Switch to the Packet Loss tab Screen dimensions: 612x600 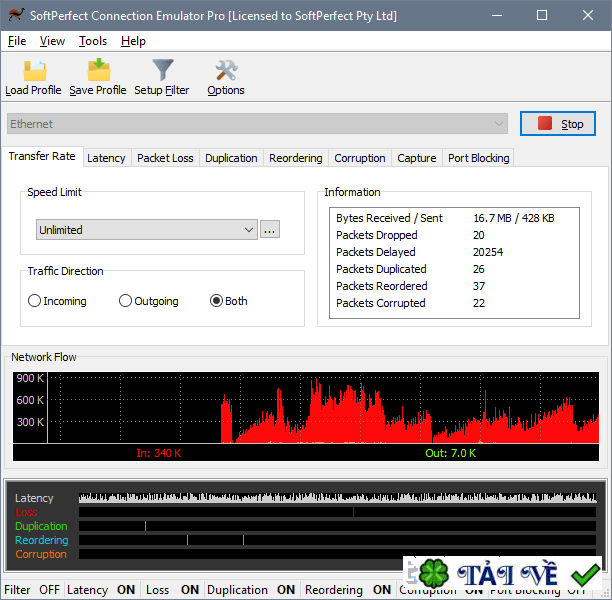point(165,158)
